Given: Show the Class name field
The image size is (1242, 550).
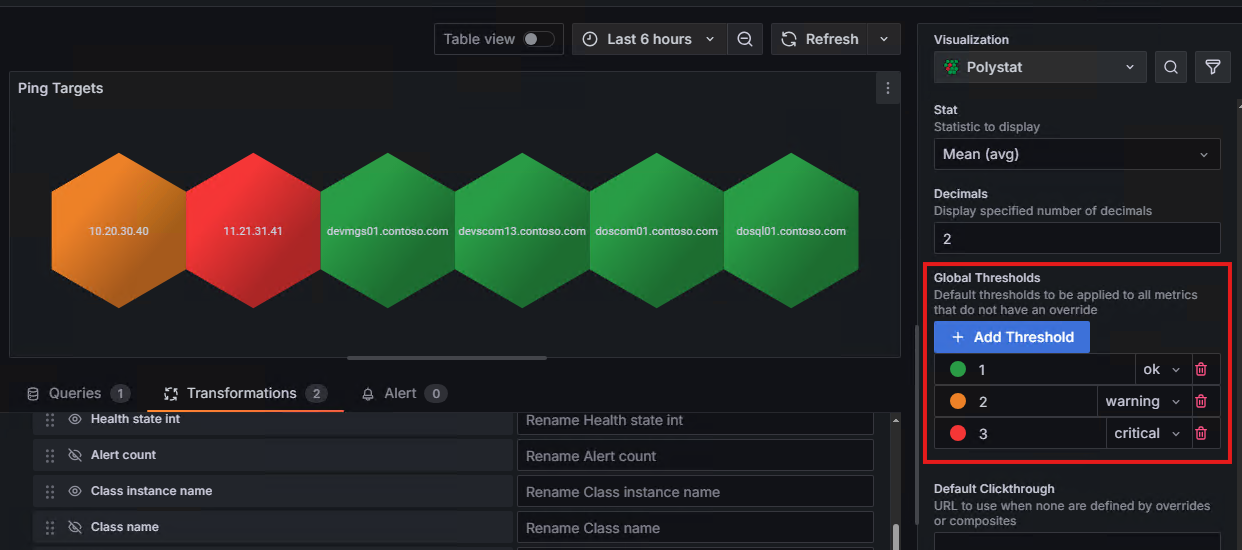Looking at the screenshot, I should tap(75, 527).
